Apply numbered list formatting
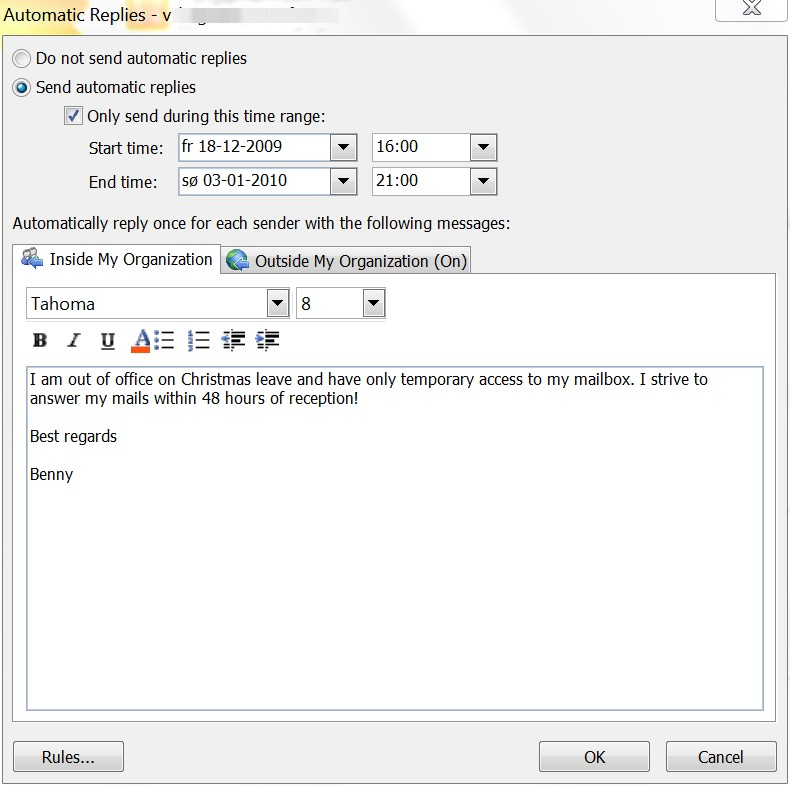 [199, 341]
